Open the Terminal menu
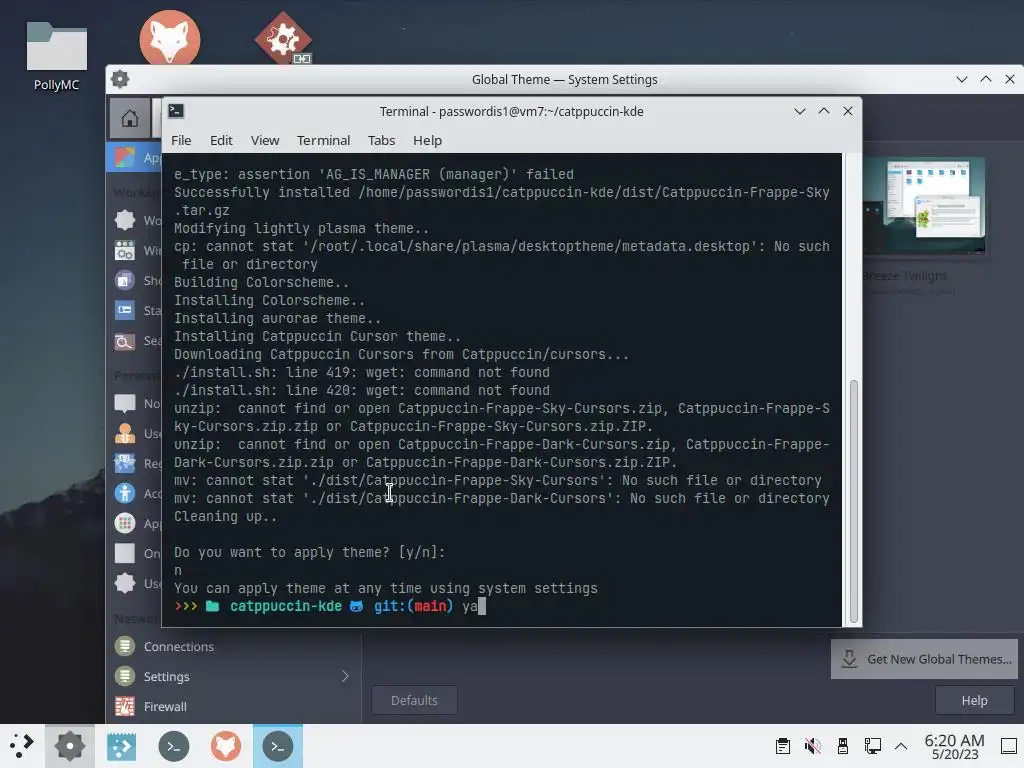This screenshot has height=768, width=1024. [323, 140]
